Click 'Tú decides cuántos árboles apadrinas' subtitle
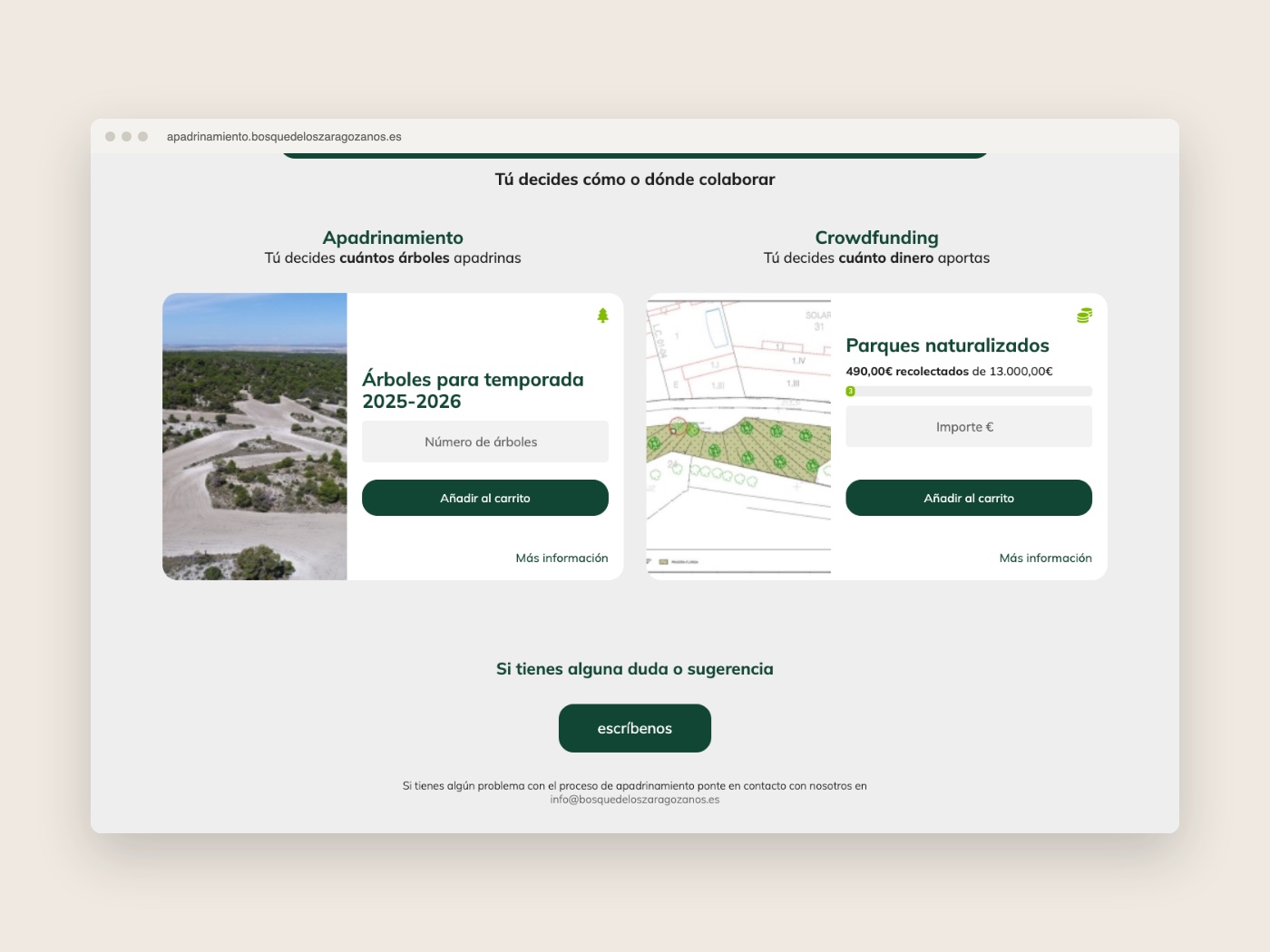The image size is (1270, 952). (393, 258)
